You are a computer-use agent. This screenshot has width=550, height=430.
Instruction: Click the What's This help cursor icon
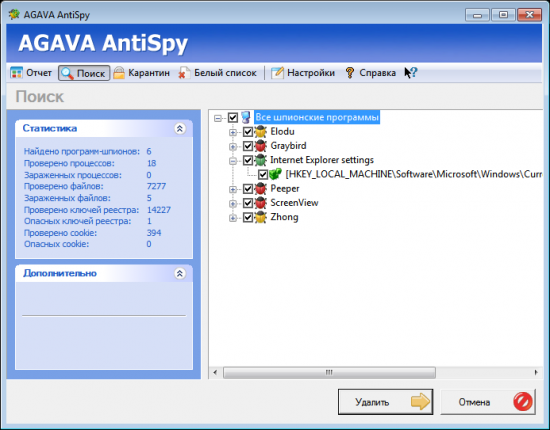410,73
